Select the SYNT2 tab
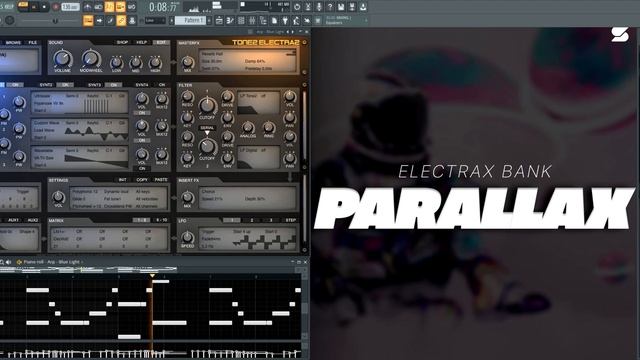 [46, 85]
